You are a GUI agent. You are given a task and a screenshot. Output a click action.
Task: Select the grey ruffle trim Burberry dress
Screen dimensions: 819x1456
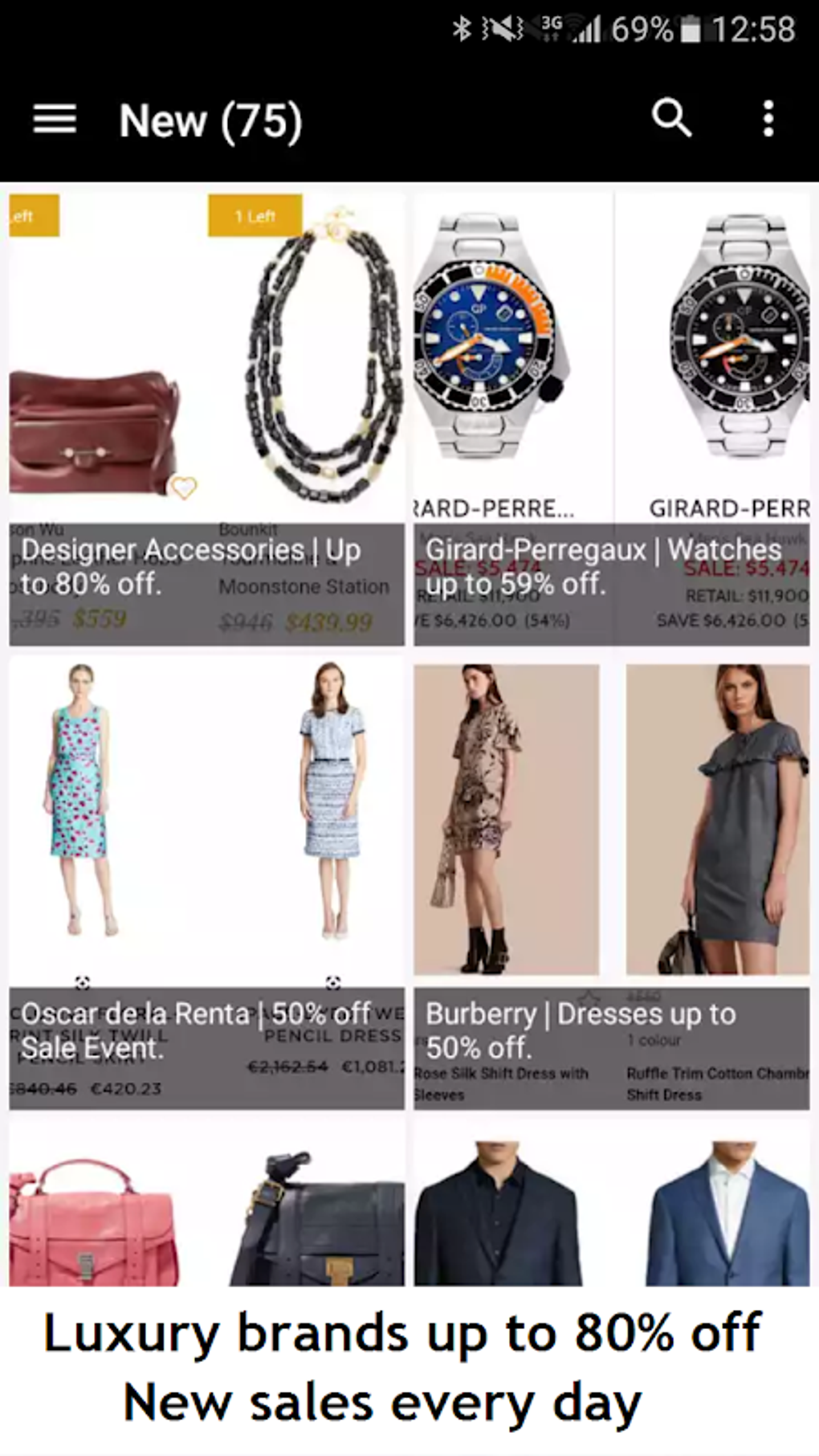click(x=718, y=819)
